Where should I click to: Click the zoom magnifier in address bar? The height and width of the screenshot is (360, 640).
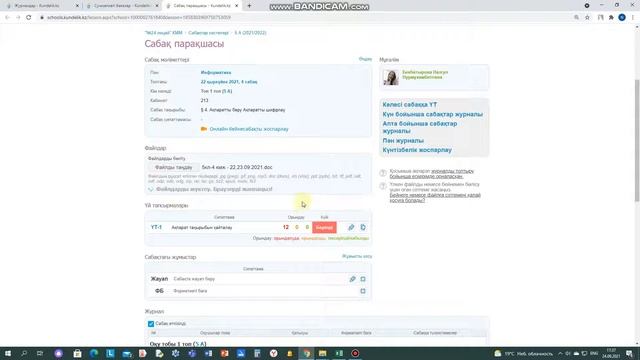(576, 18)
